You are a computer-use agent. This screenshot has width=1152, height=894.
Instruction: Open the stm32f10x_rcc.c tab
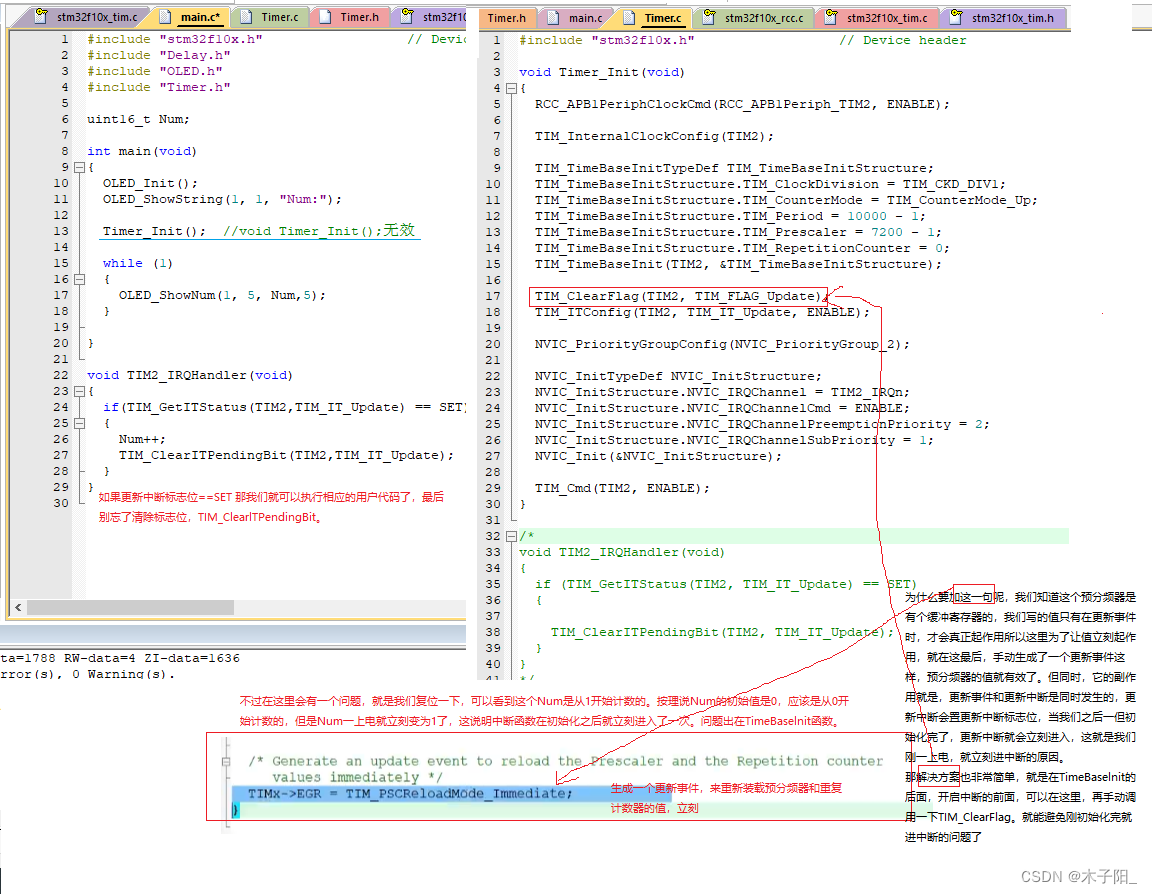[755, 18]
